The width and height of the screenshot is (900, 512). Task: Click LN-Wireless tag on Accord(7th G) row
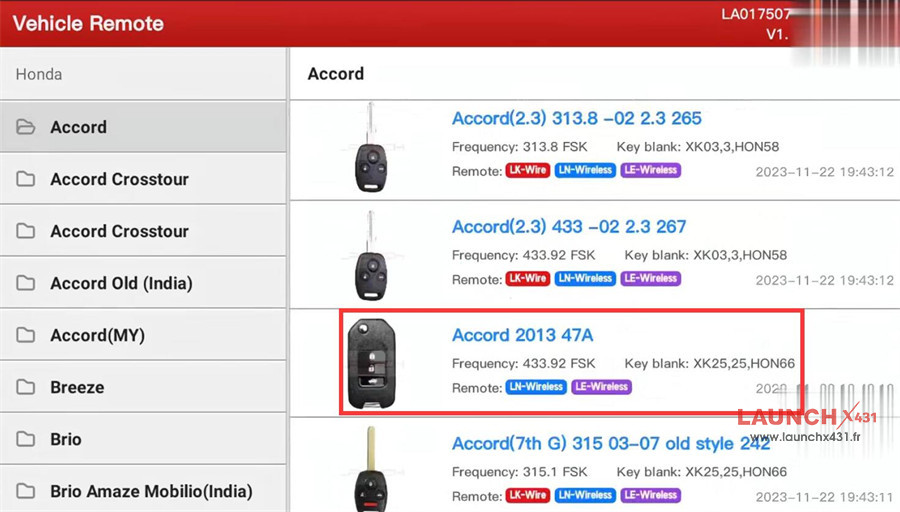tap(585, 495)
